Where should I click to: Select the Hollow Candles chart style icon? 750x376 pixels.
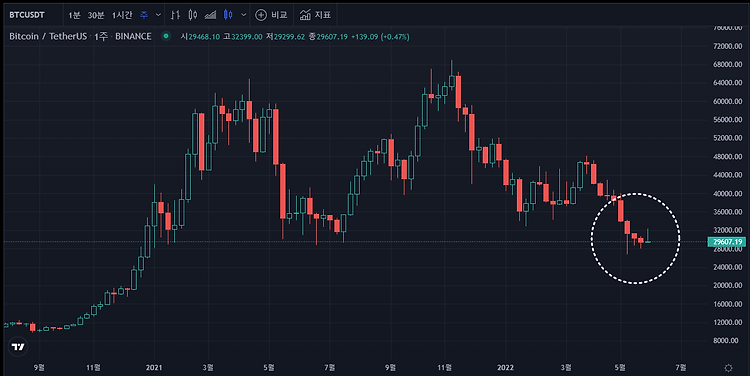(193, 15)
